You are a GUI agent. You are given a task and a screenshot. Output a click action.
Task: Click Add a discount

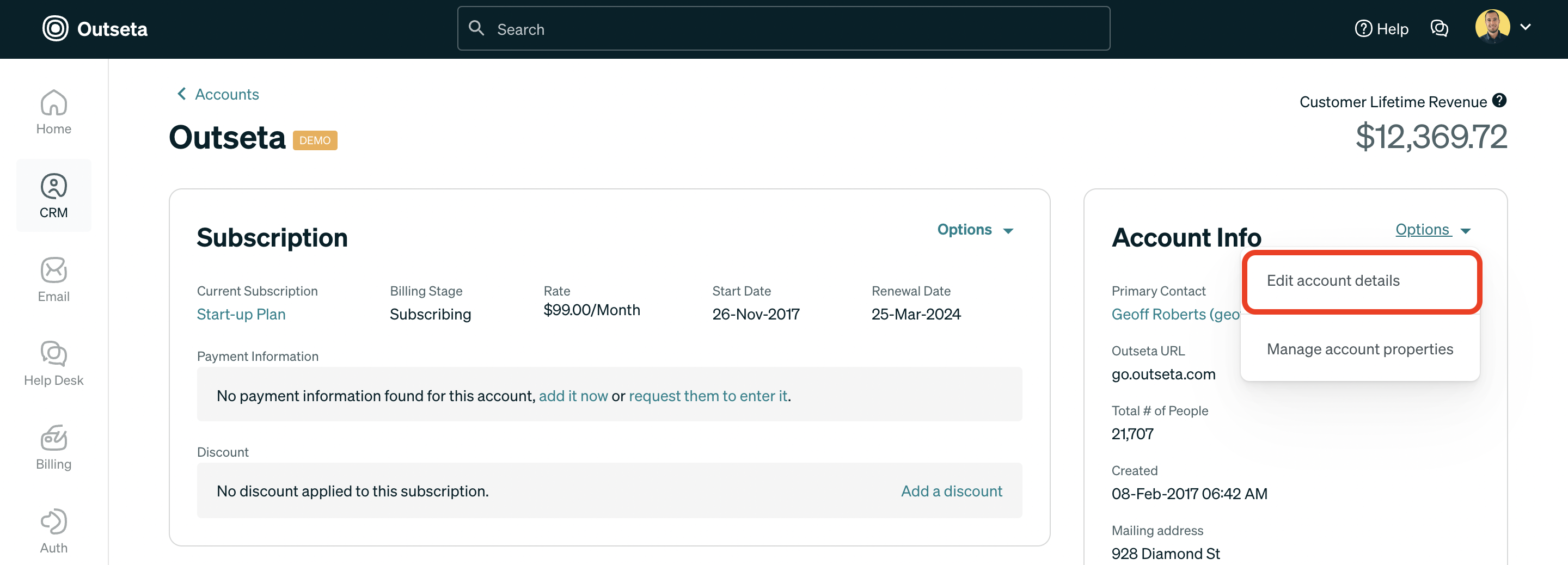point(951,491)
